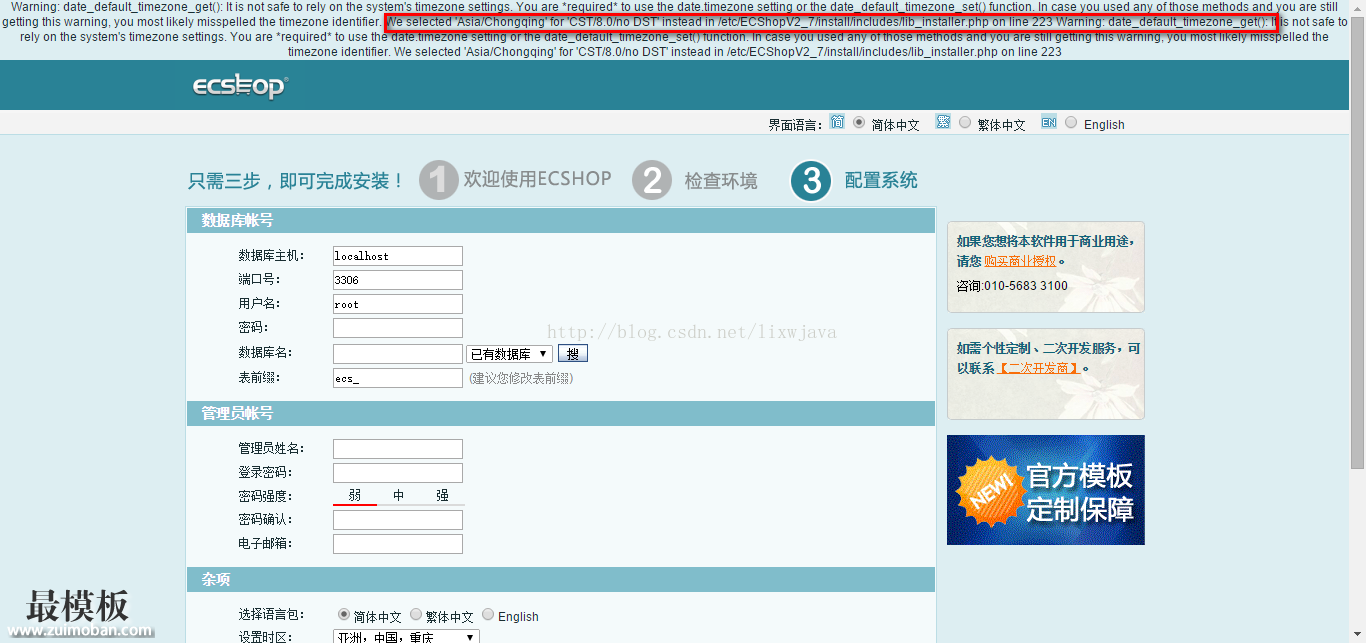The image size is (1366, 643).
Task: Focus the database 密码 input field
Action: pyautogui.click(x=398, y=328)
